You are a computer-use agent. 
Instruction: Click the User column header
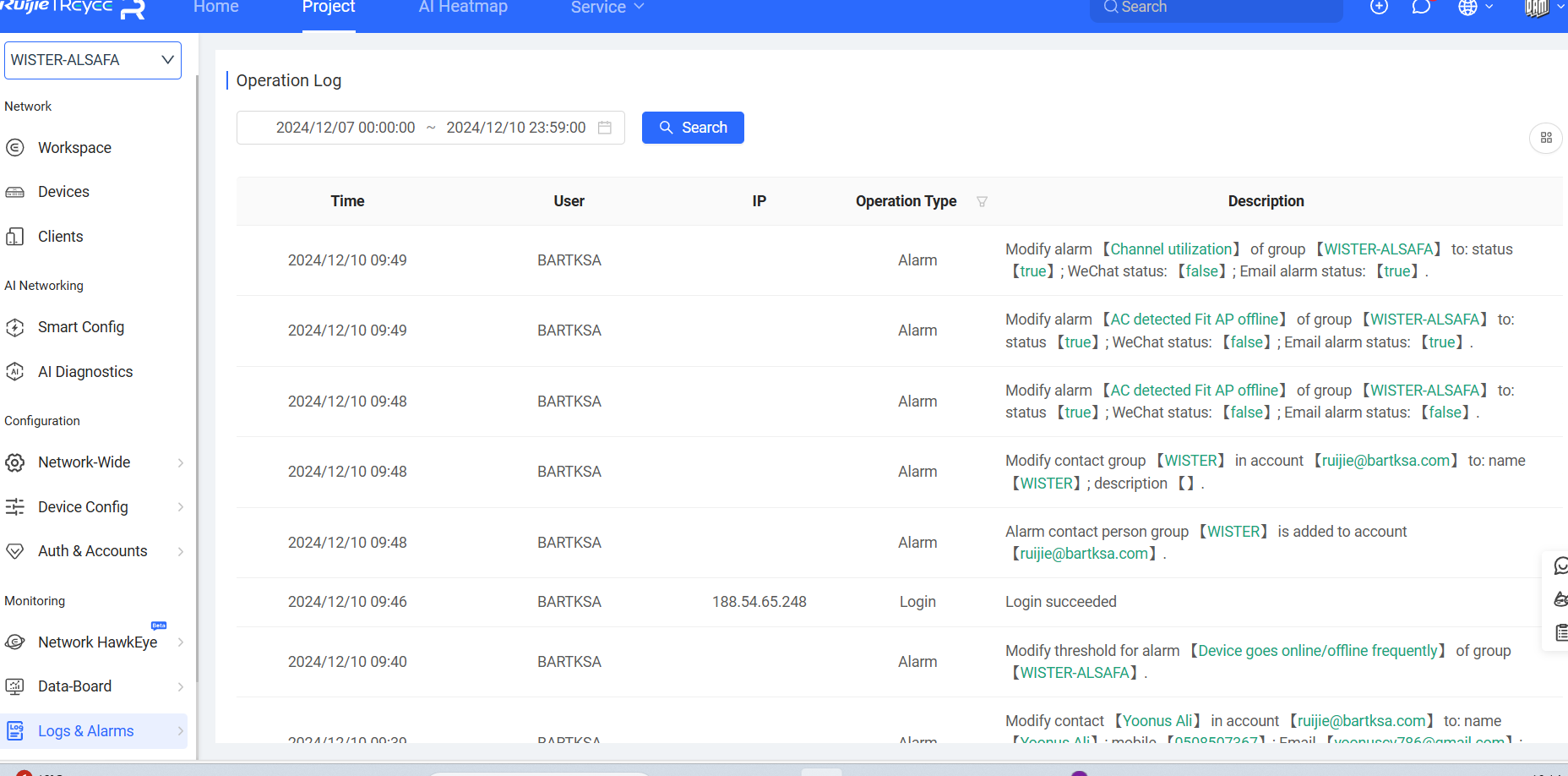point(569,201)
